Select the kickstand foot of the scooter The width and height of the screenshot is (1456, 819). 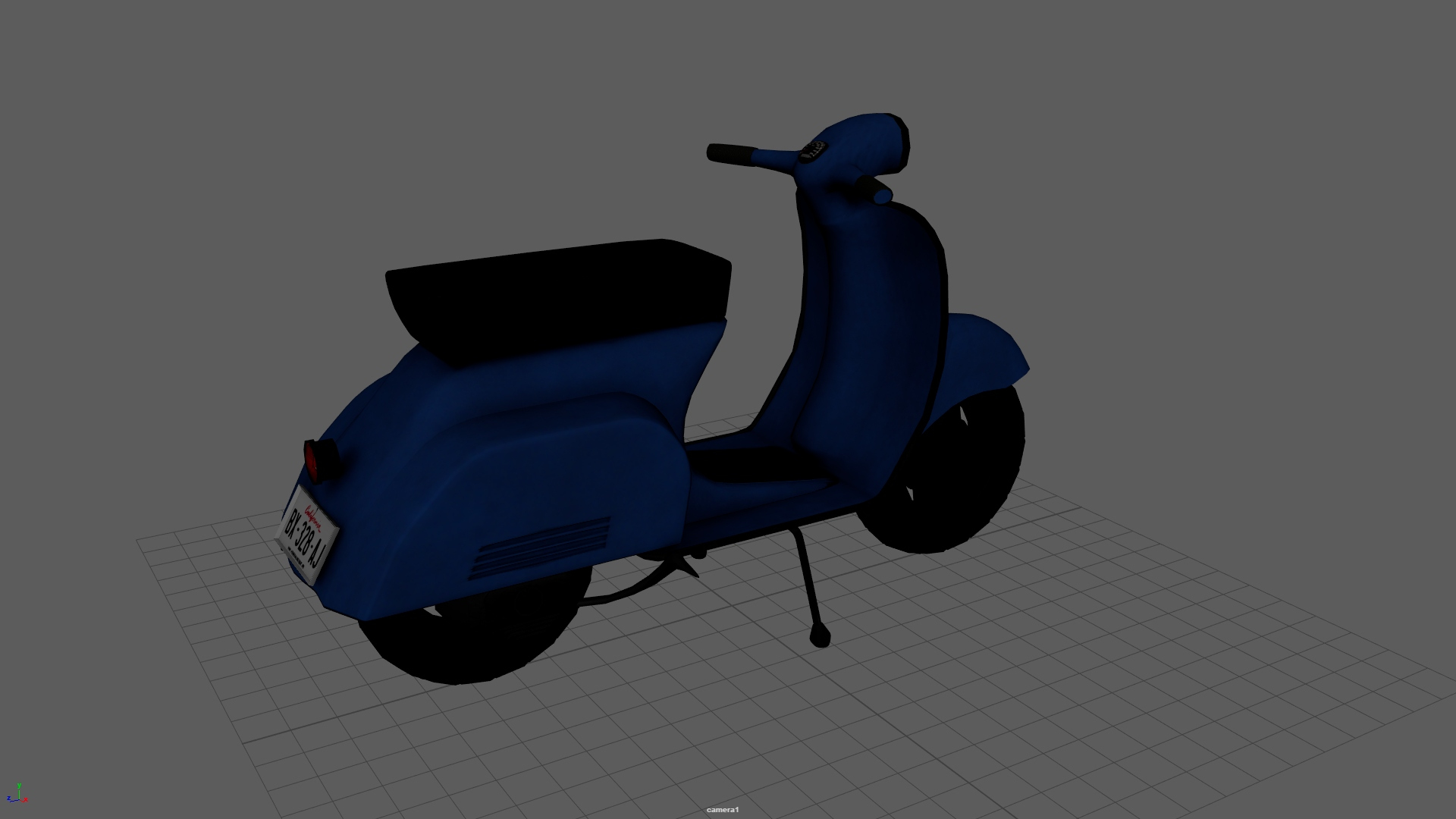[x=821, y=634]
